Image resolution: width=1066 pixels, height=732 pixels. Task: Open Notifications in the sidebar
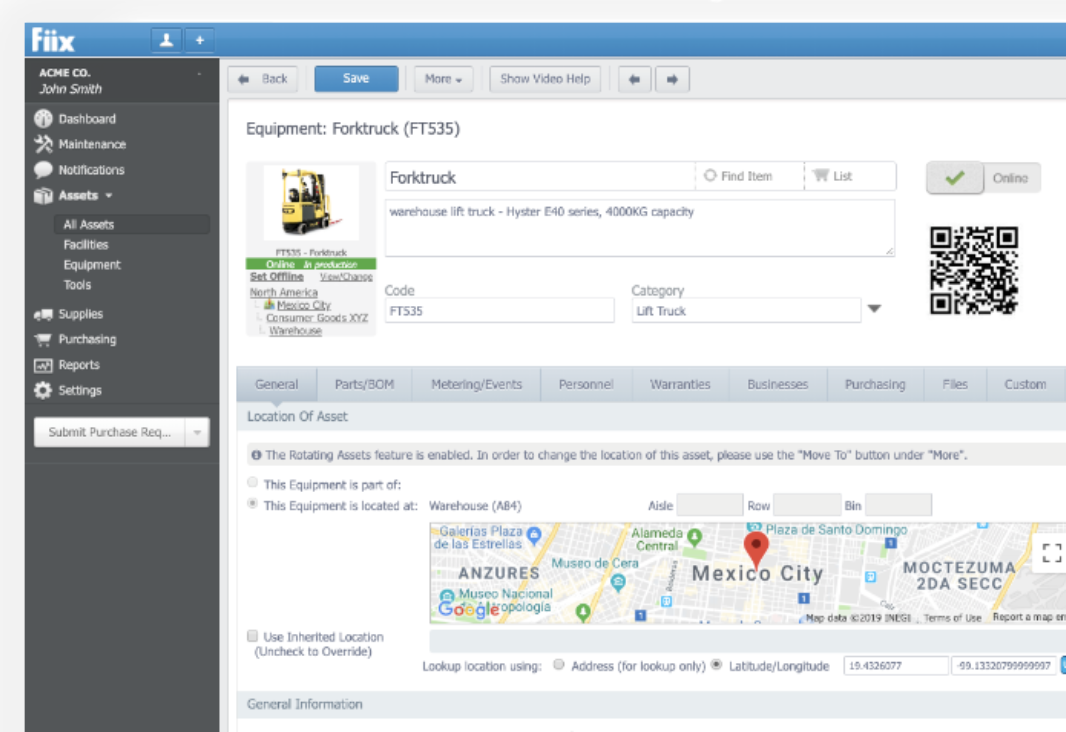pyautogui.click(x=91, y=170)
